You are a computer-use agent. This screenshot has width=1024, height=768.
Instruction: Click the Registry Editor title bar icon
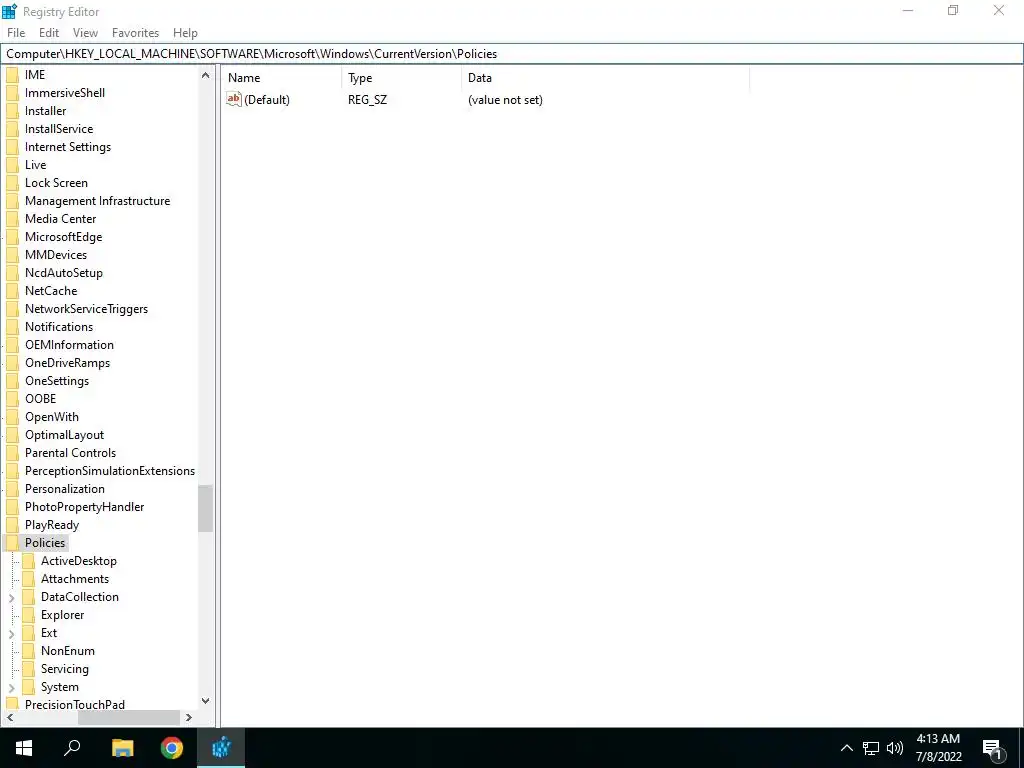(x=9, y=11)
